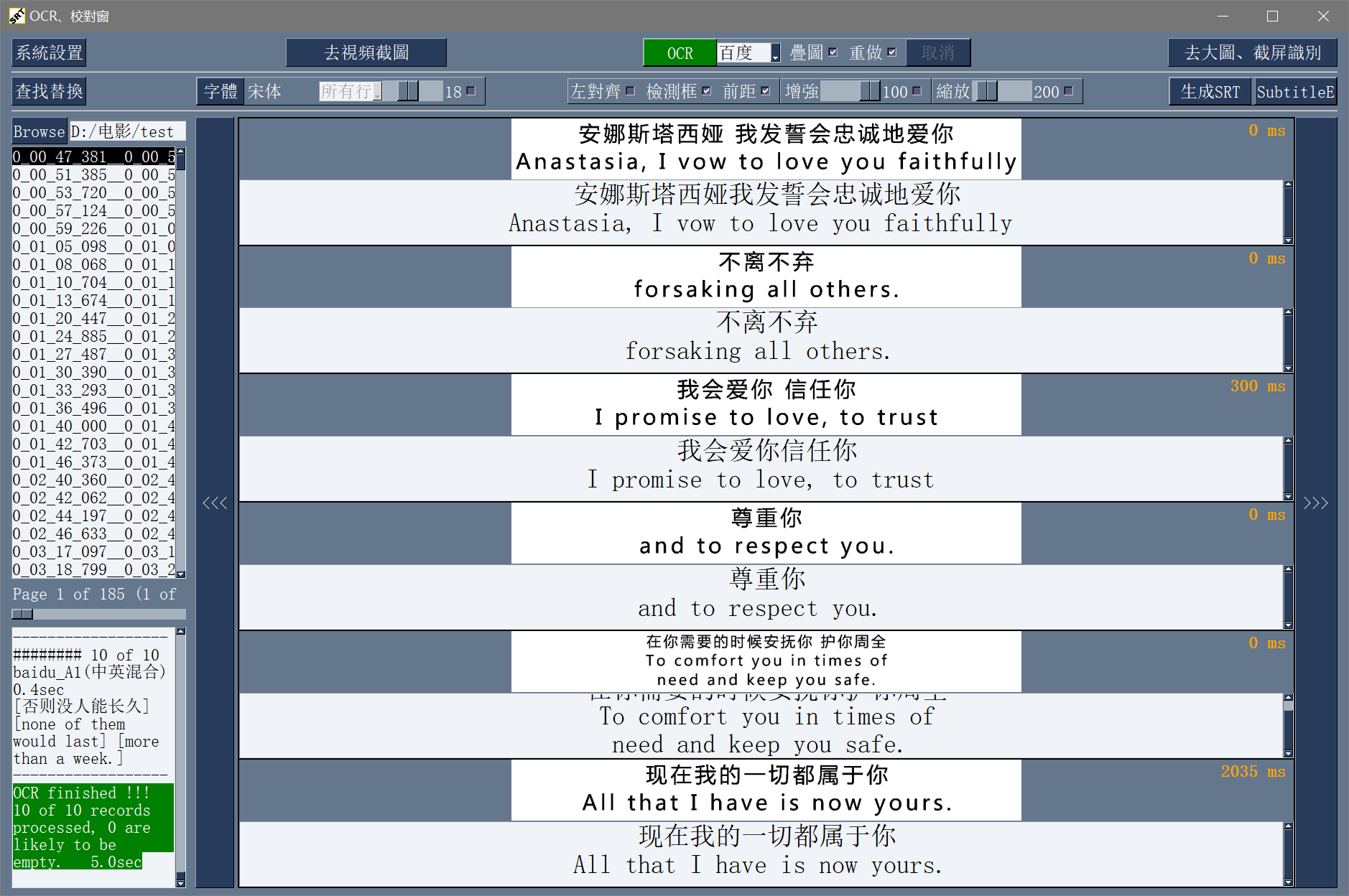Viewport: 1349px width, 896px height.
Task: Click the 'OCR finished !!!' status message
Action: click(x=81, y=793)
